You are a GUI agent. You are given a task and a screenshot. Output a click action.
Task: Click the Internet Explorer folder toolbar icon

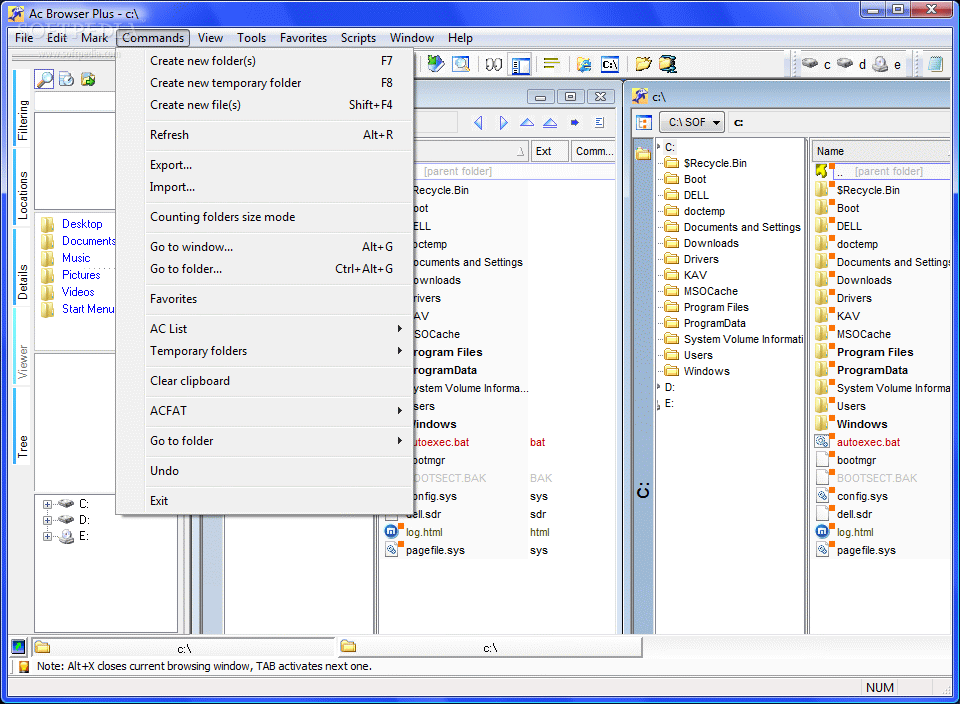point(583,64)
